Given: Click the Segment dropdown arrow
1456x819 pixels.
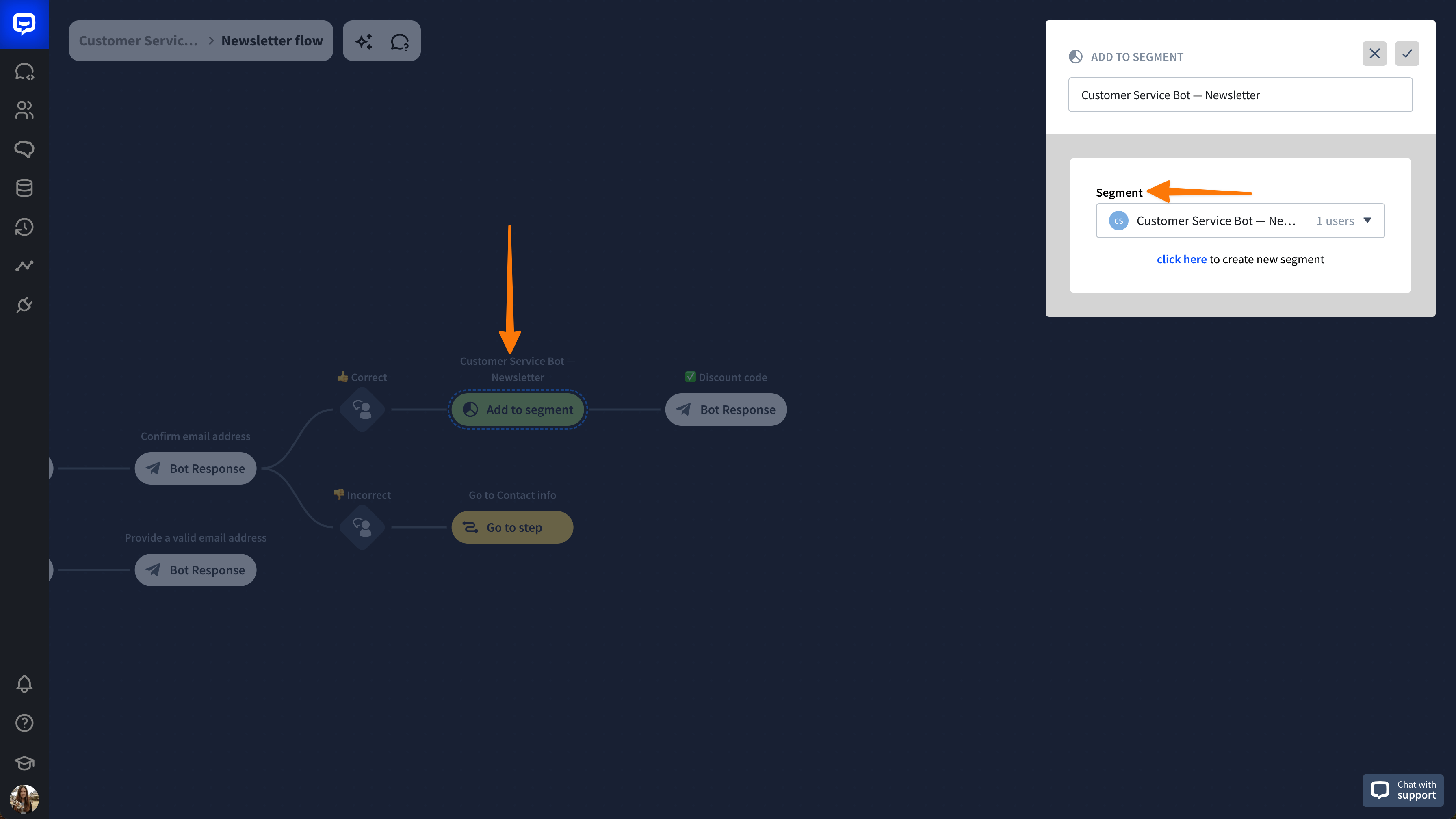Looking at the screenshot, I should coord(1367,221).
